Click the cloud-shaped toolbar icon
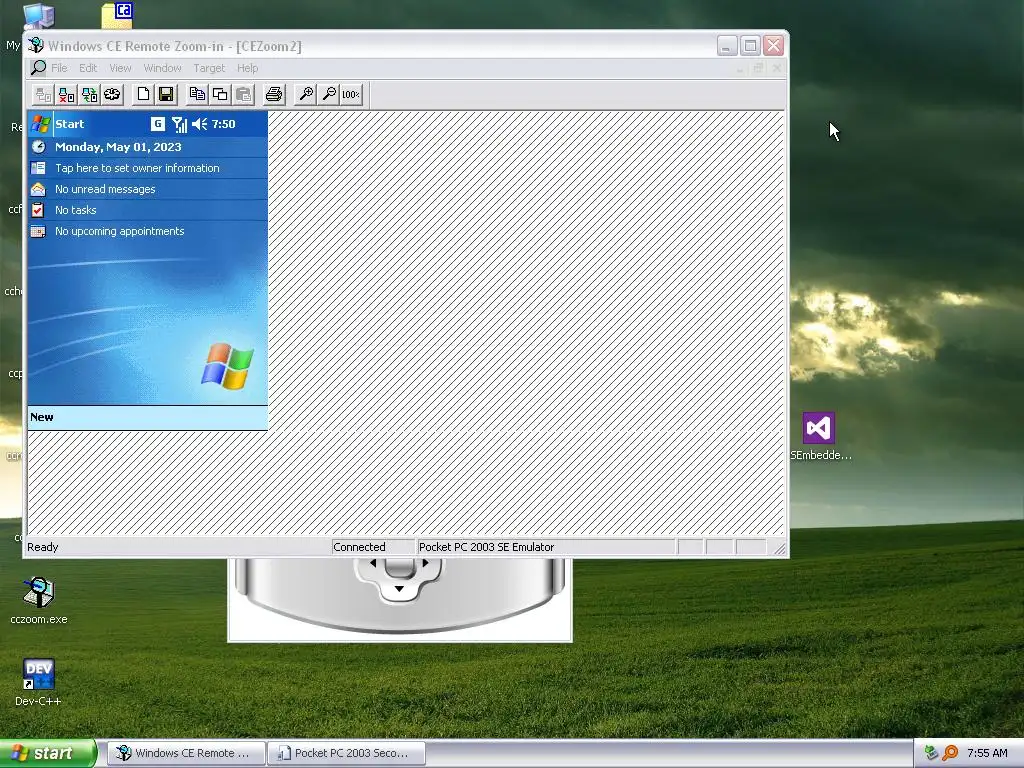1024x768 pixels. (112, 95)
